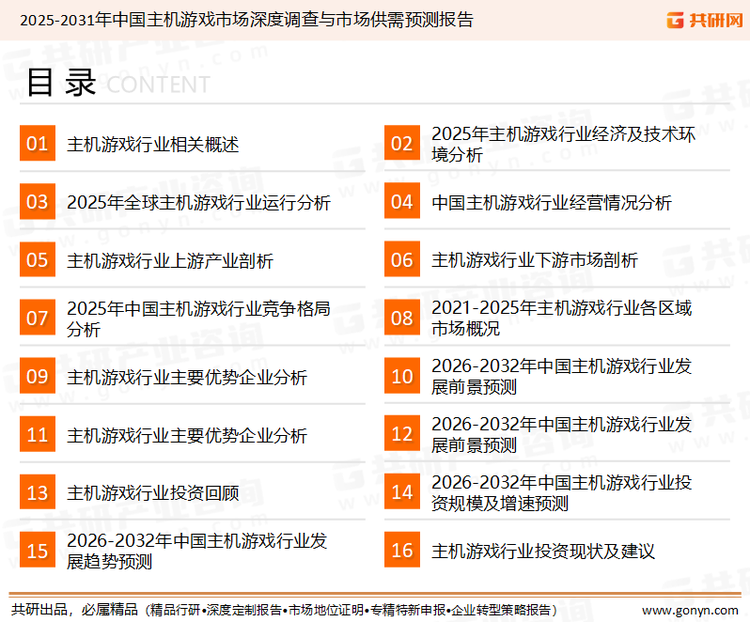Click the orange 03 chapter number badge
This screenshot has width=750, height=622.
(x=37, y=201)
